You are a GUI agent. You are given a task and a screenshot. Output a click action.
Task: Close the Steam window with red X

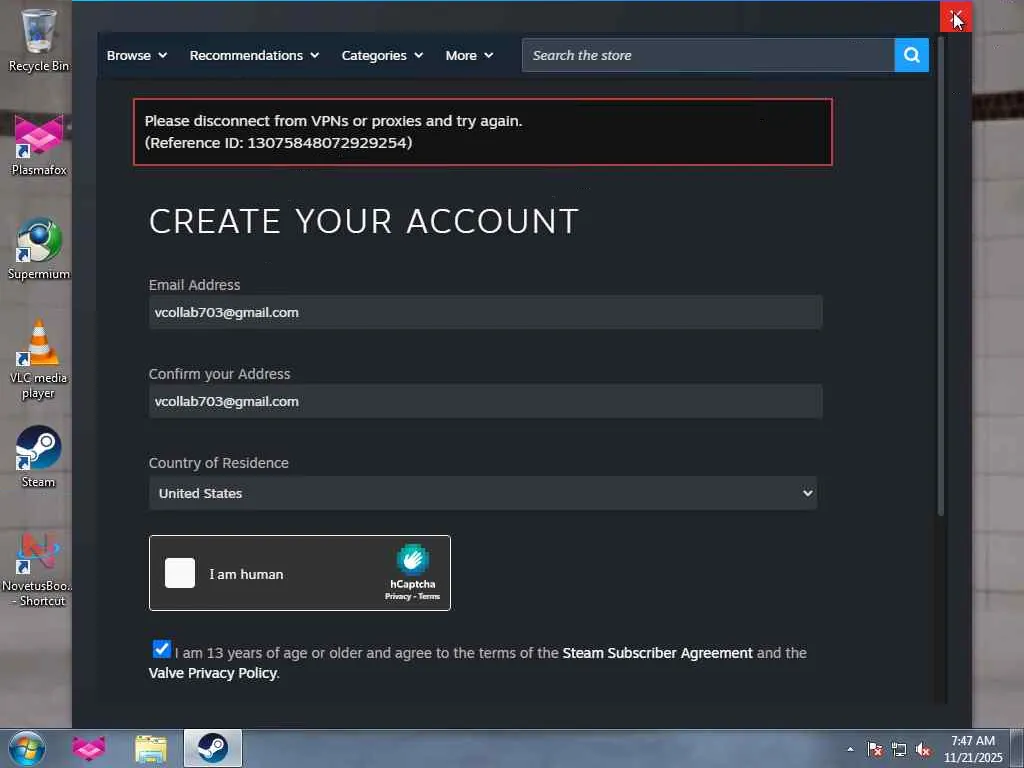(955, 16)
